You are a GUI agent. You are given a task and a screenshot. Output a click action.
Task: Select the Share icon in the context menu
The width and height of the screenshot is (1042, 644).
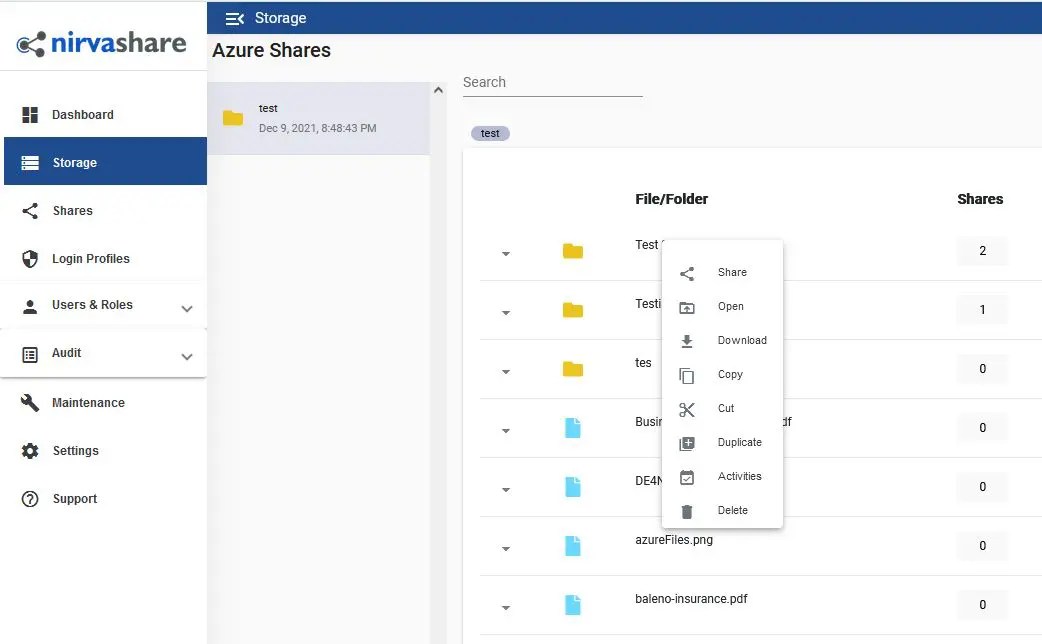[x=687, y=272]
